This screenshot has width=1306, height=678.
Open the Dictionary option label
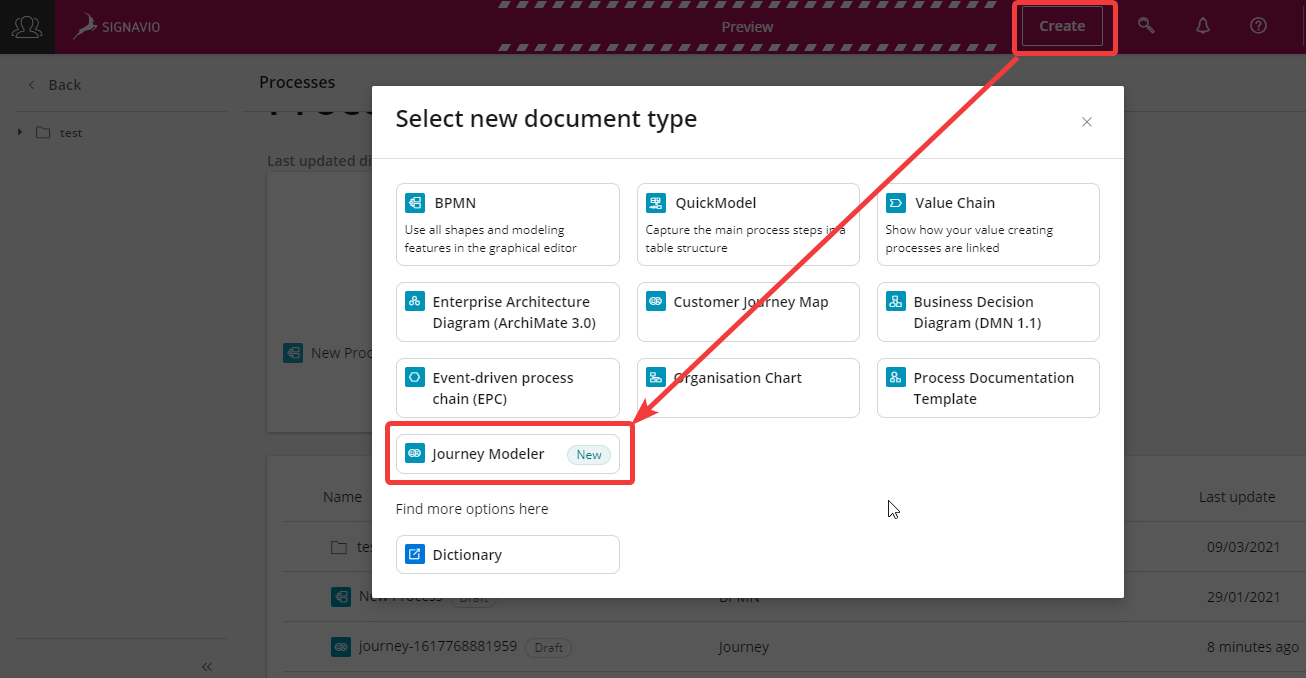point(467,555)
